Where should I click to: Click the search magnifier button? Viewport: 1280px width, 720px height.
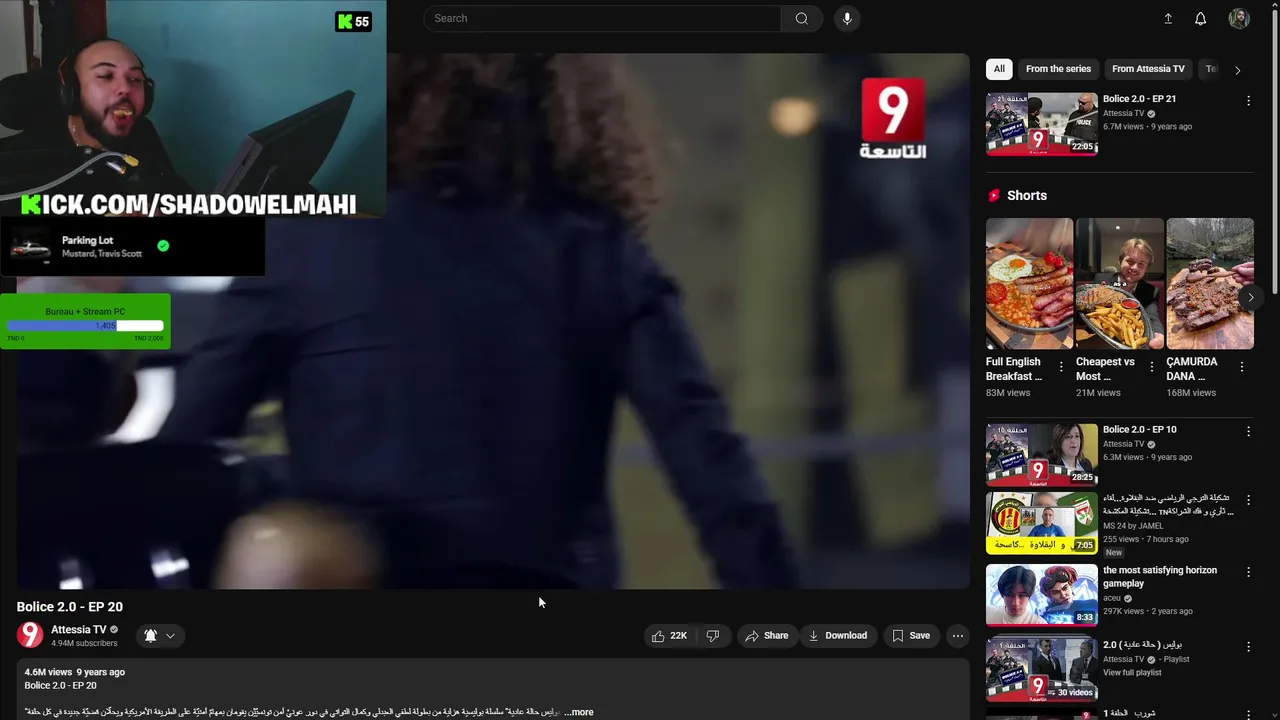coord(801,18)
